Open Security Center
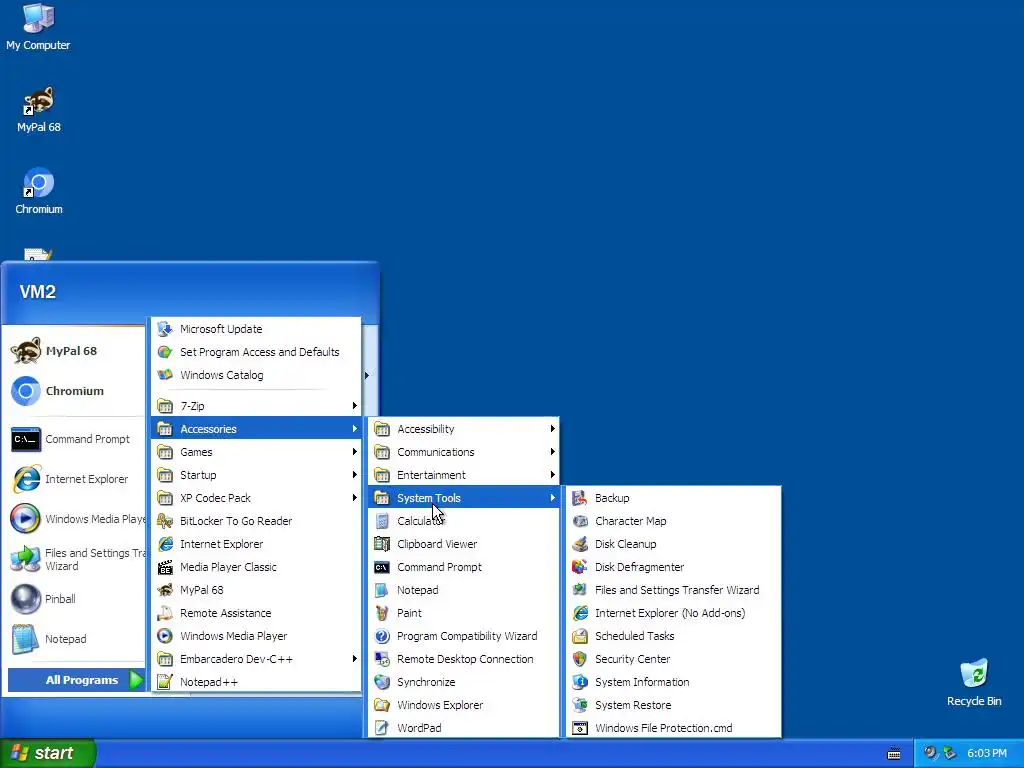The width and height of the screenshot is (1024, 768). [x=673, y=659]
